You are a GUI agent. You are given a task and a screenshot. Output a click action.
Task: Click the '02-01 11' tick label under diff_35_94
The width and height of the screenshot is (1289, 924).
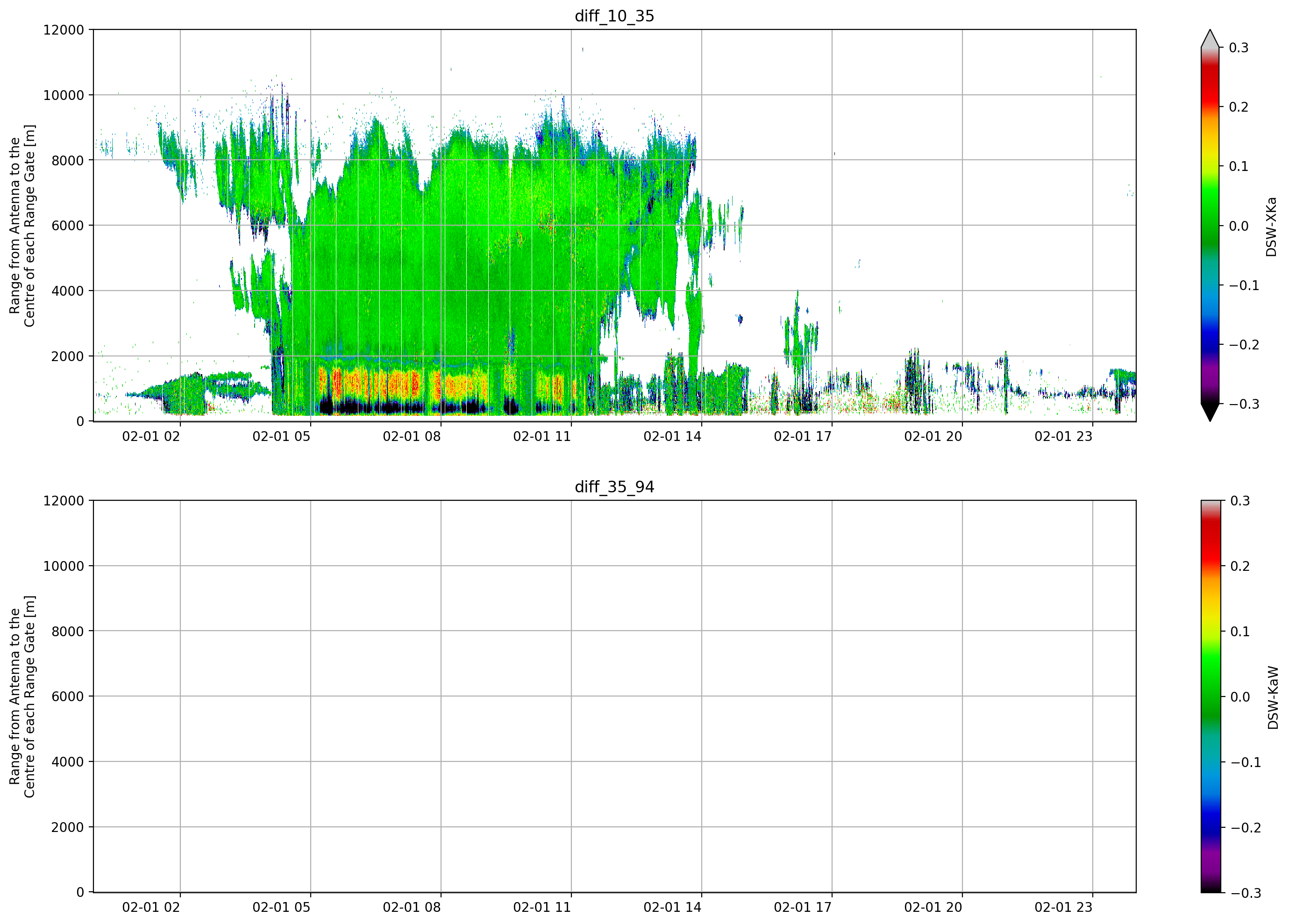coord(542,908)
